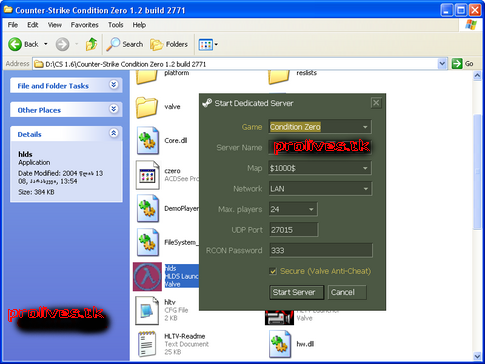This screenshot has width=485, height=364.
Task: Click the Start Server button
Action: point(296,292)
